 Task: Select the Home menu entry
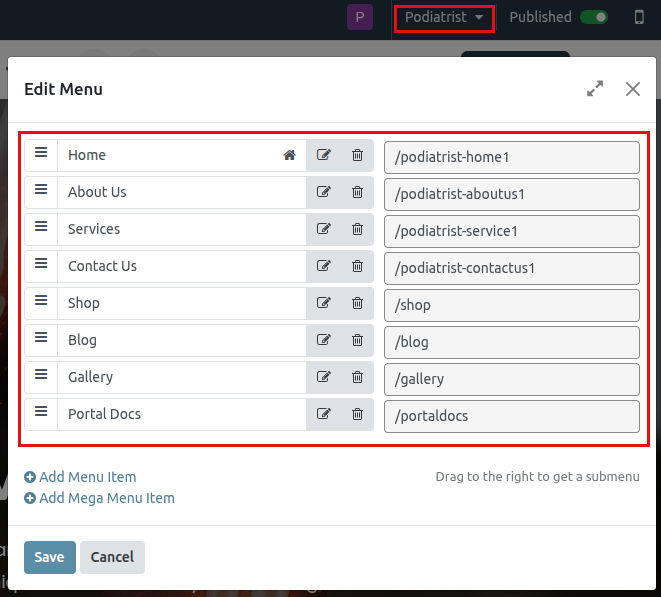[x=170, y=155]
